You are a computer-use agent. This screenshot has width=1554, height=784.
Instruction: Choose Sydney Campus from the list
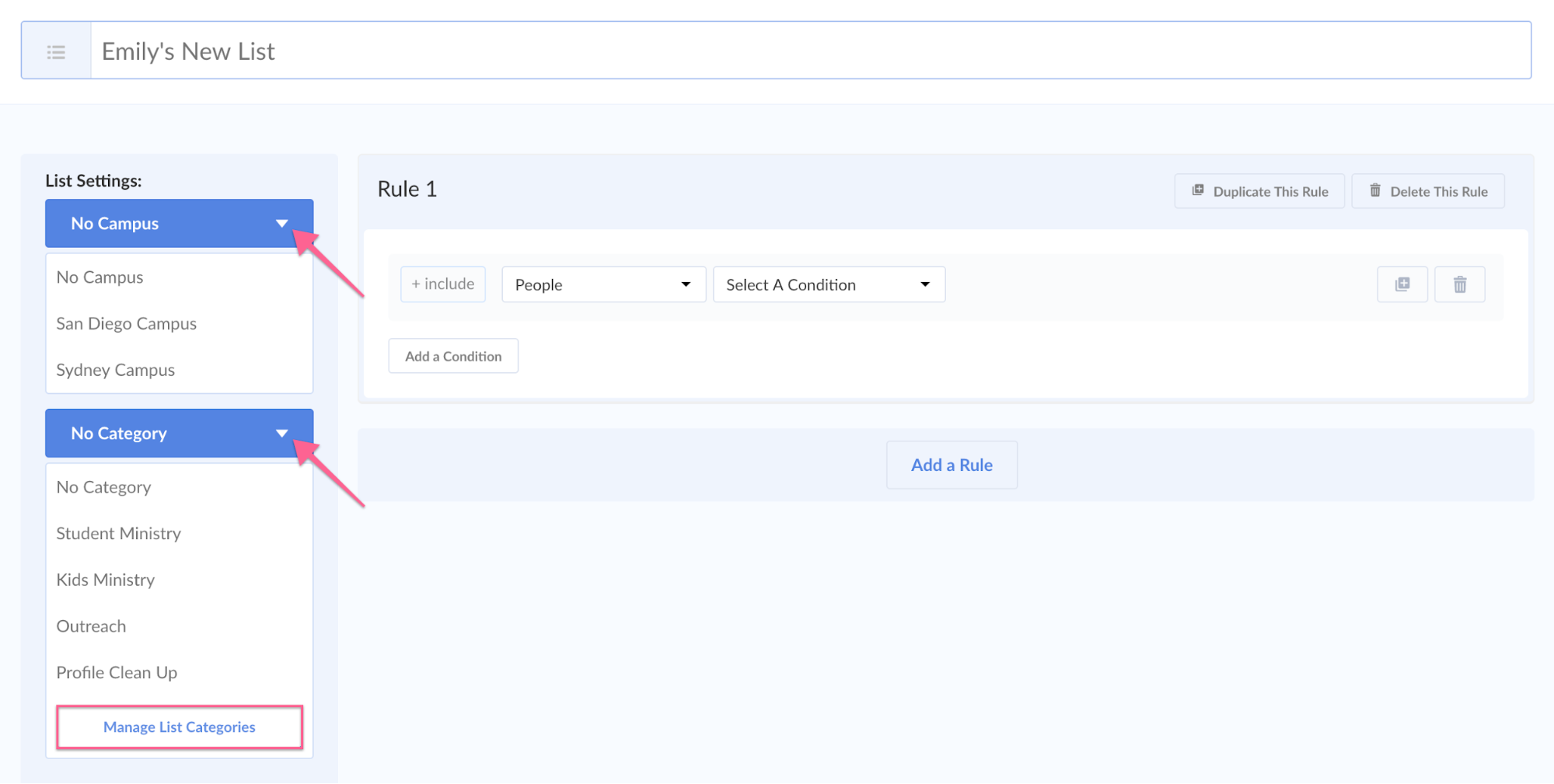tap(115, 371)
